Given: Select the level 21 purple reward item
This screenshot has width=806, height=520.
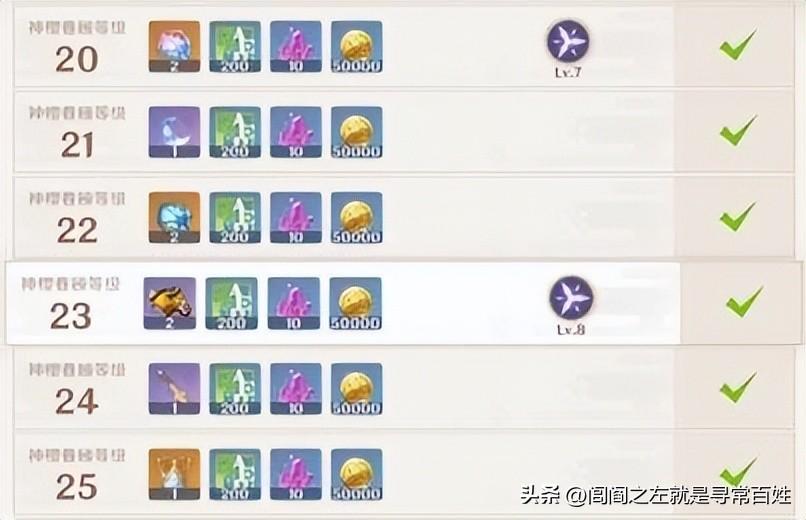Looking at the screenshot, I should [174, 132].
